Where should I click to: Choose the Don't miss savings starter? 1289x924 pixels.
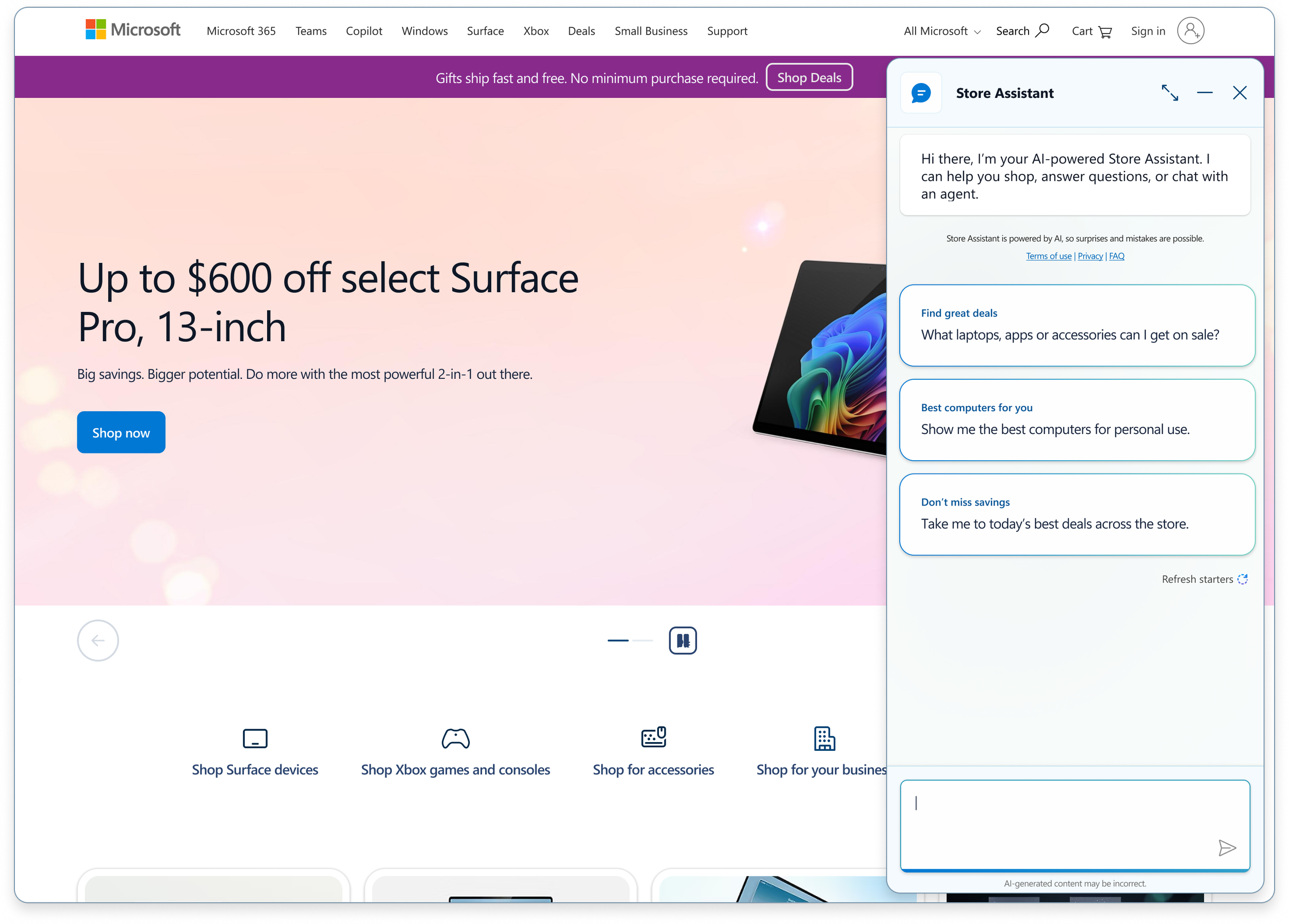(x=1077, y=514)
